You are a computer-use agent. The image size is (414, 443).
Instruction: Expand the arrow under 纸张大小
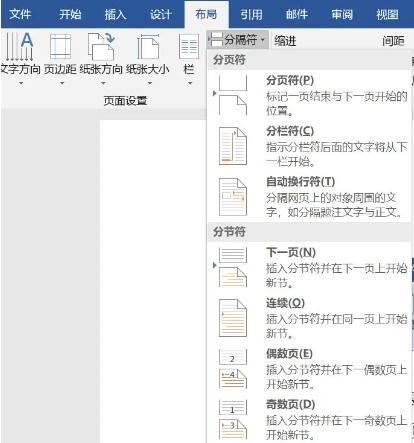(150, 83)
